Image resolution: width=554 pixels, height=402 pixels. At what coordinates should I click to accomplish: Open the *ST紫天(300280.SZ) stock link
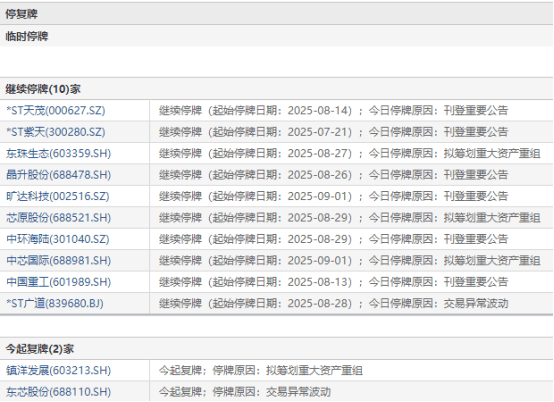pyautogui.click(x=56, y=132)
